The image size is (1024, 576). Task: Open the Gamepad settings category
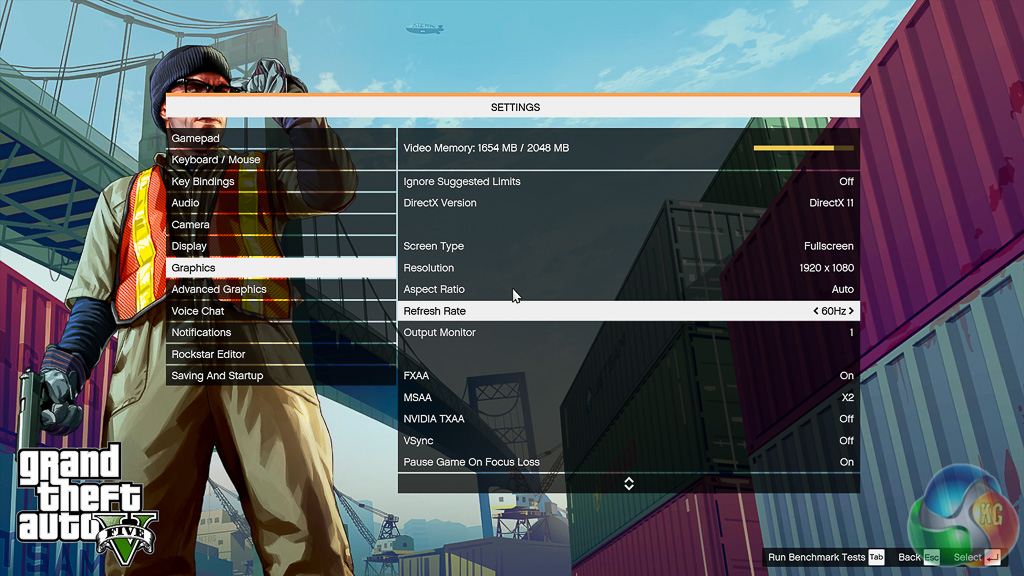click(x=281, y=138)
